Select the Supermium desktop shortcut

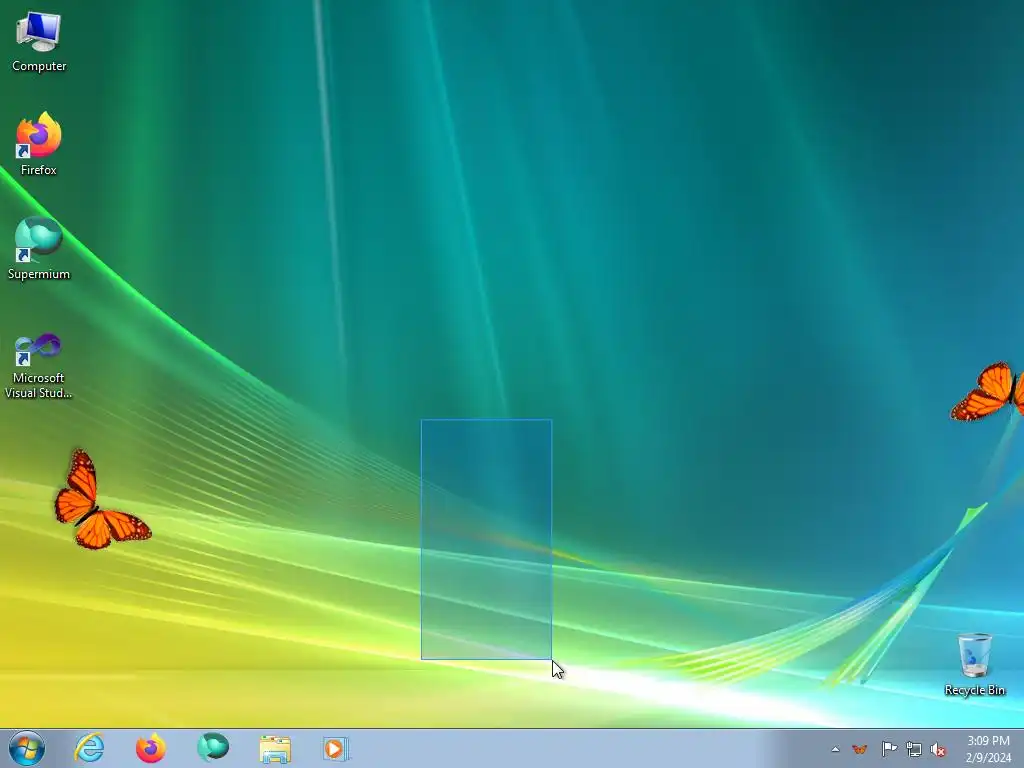[x=39, y=248]
